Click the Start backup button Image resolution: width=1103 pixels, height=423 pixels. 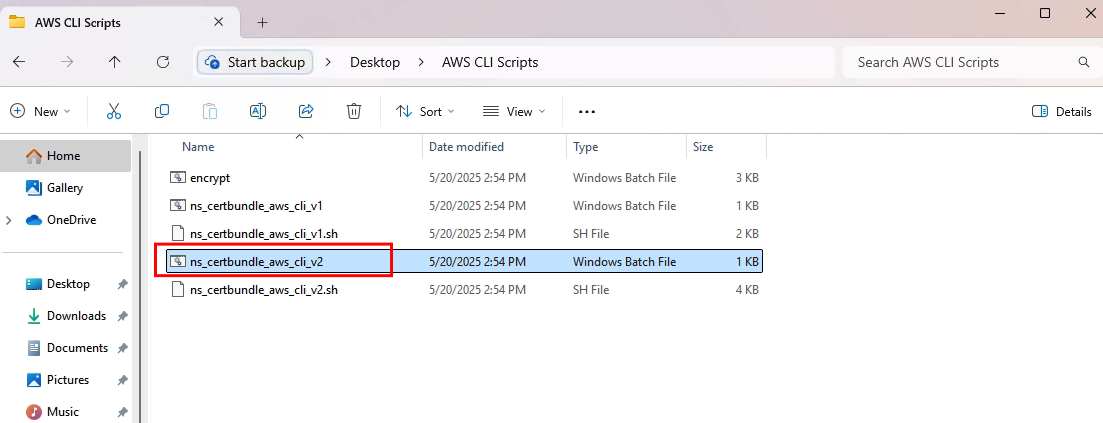255,62
